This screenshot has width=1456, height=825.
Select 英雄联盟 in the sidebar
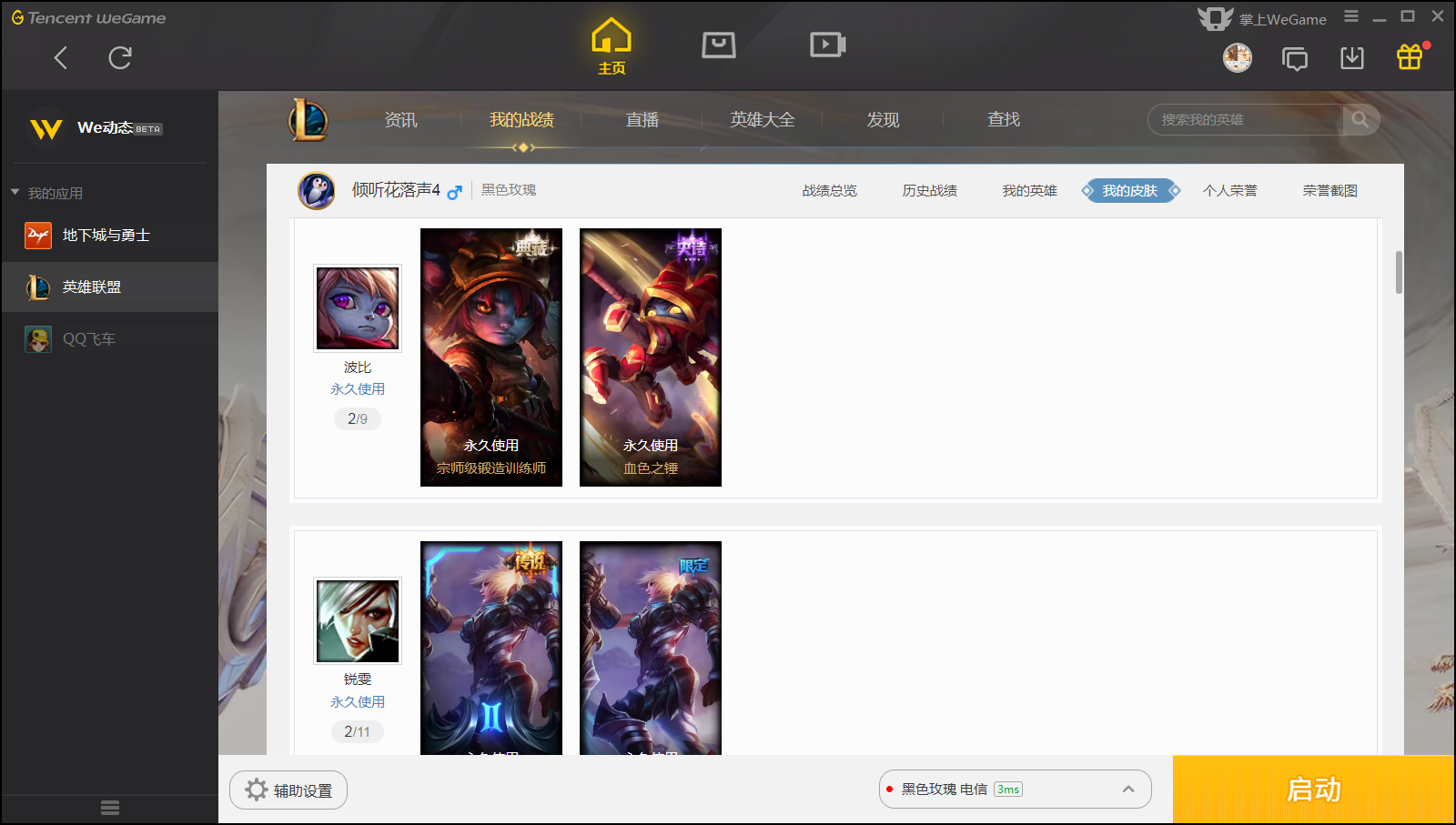coord(109,287)
